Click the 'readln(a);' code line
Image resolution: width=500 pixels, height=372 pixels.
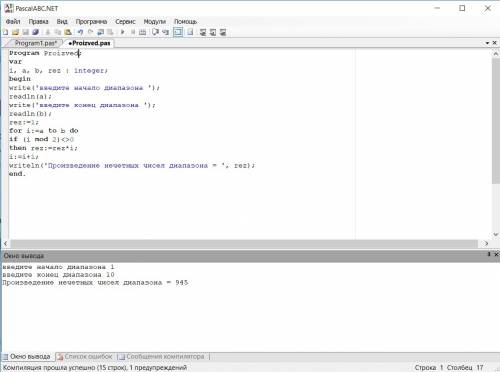coord(30,96)
